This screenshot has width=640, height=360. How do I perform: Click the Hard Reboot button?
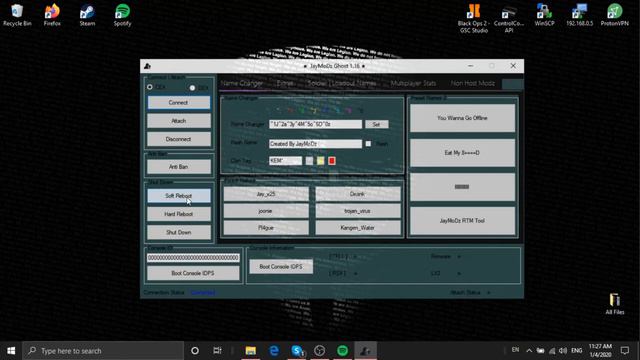(x=179, y=214)
